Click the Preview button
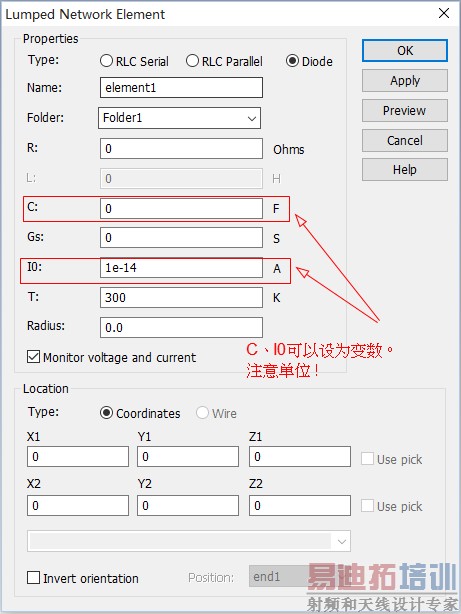Viewport: 461px width, 614px height. click(405, 110)
